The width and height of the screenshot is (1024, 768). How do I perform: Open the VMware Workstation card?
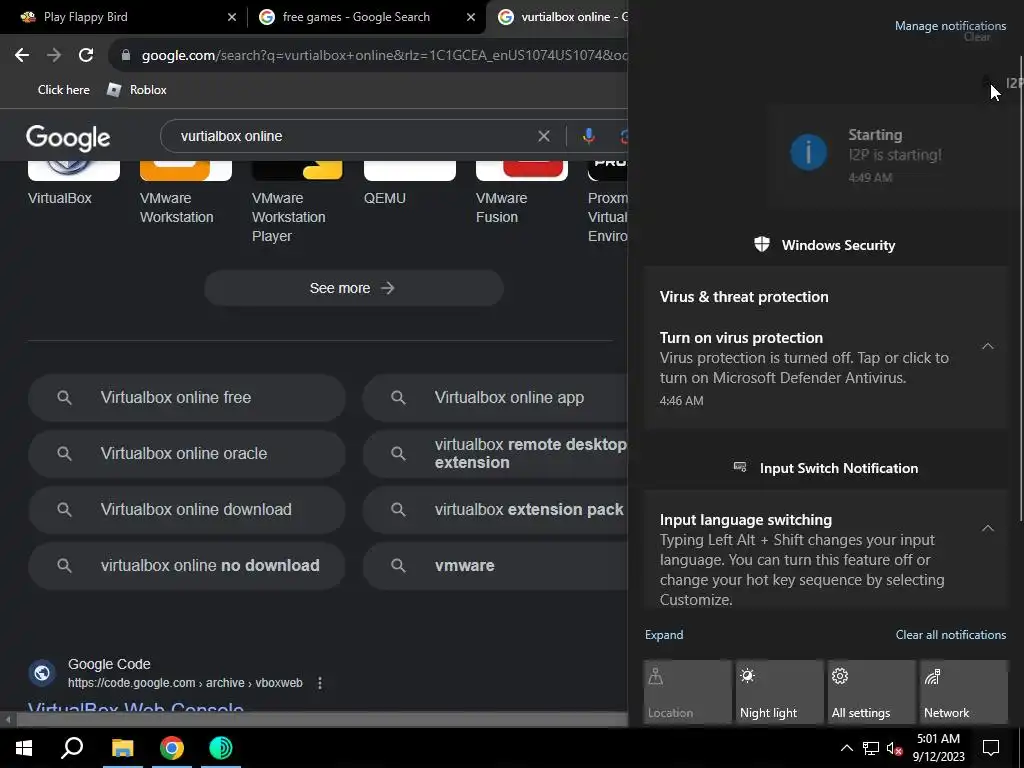(x=185, y=193)
